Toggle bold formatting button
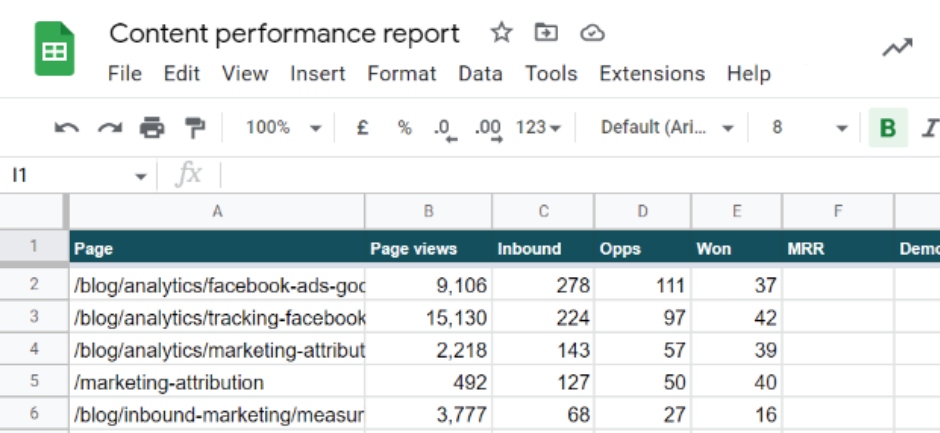940x433 pixels. (x=887, y=128)
